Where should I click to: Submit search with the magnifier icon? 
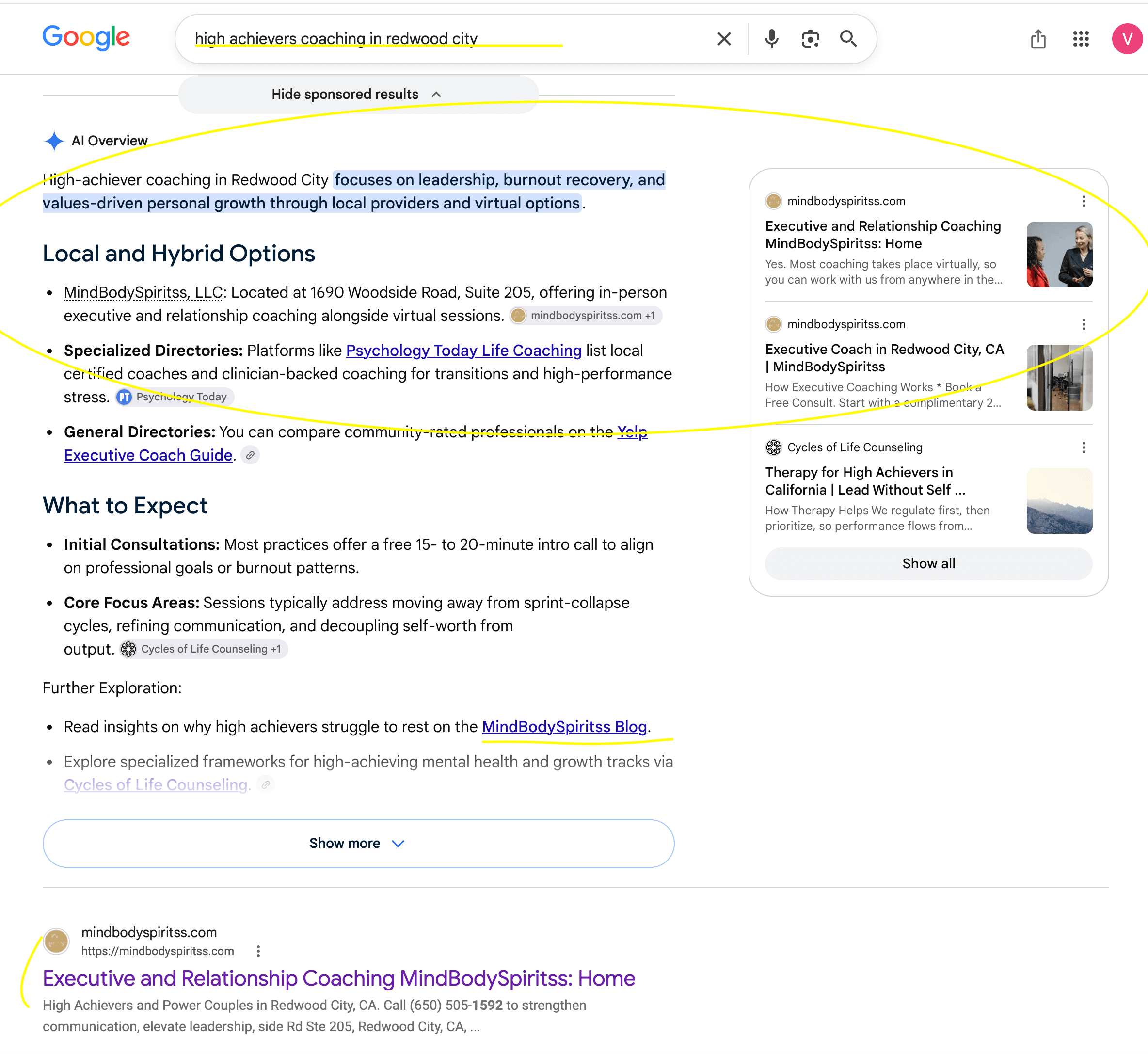(848, 39)
